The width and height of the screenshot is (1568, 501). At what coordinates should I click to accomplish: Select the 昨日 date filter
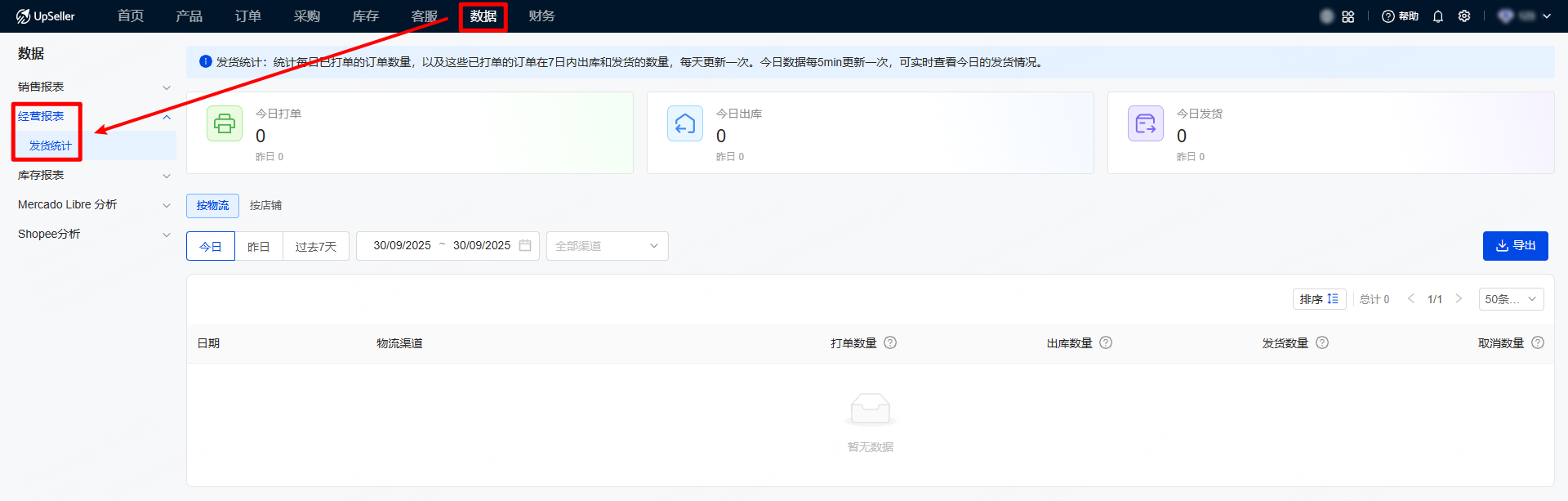(259, 246)
